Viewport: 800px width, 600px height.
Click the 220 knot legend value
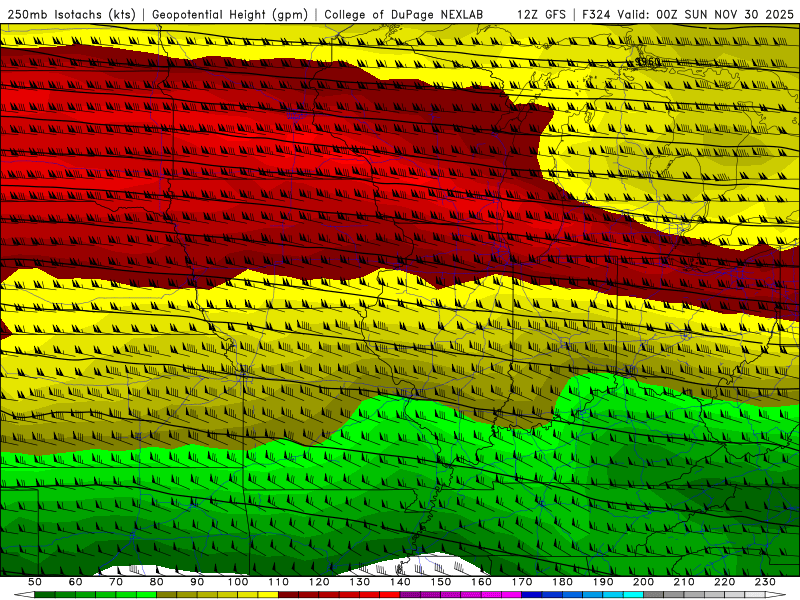click(x=724, y=582)
